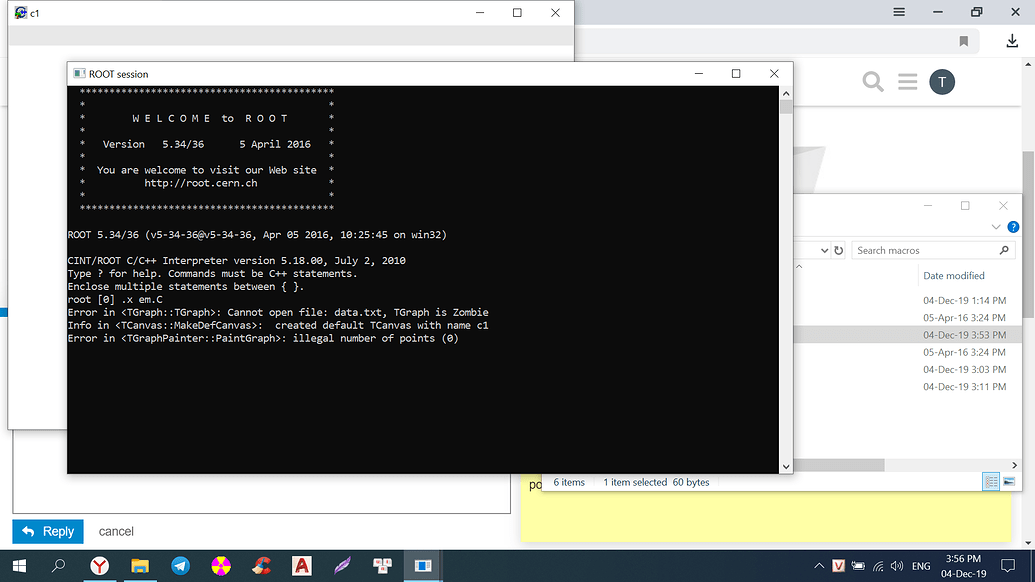Open the browser's main menu button
This screenshot has width=1035, height=582.
coord(899,12)
